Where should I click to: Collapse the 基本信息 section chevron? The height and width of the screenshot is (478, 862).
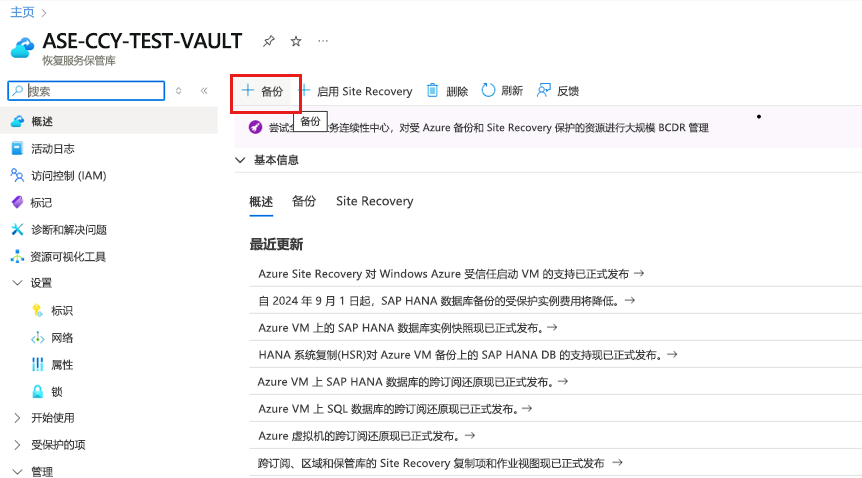tap(240, 160)
